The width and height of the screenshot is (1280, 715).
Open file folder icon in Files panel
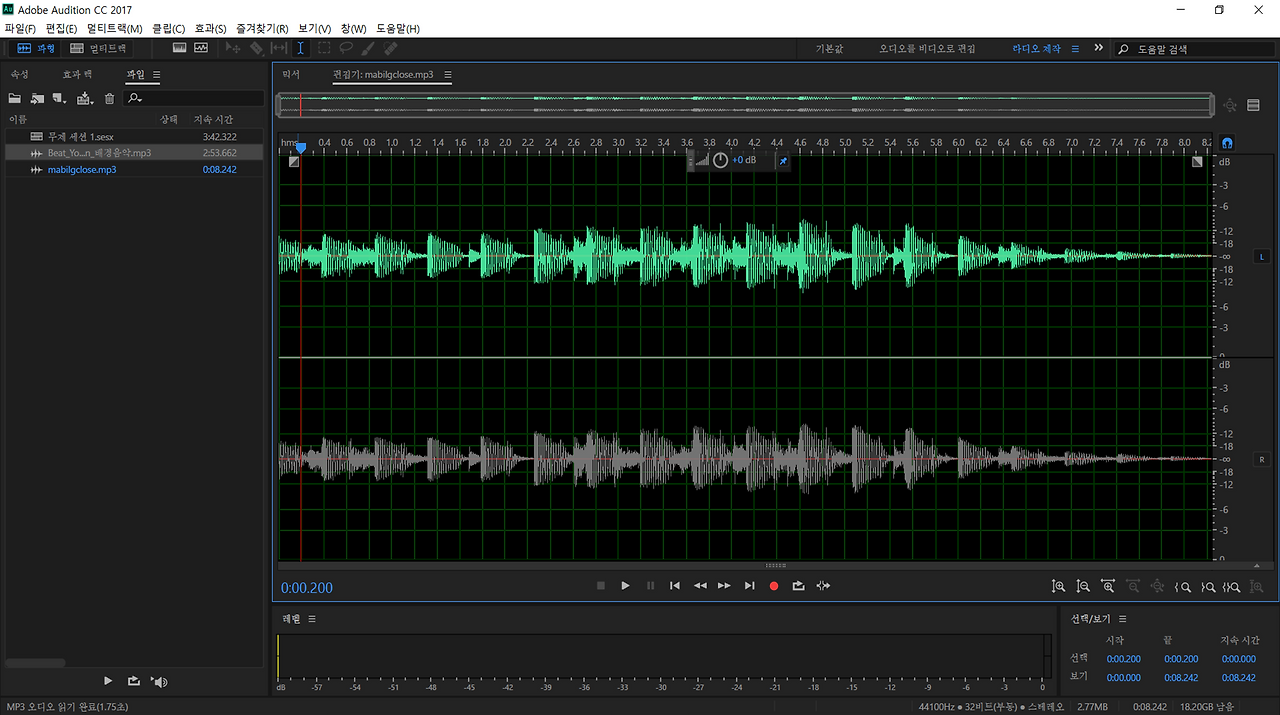click(15, 98)
